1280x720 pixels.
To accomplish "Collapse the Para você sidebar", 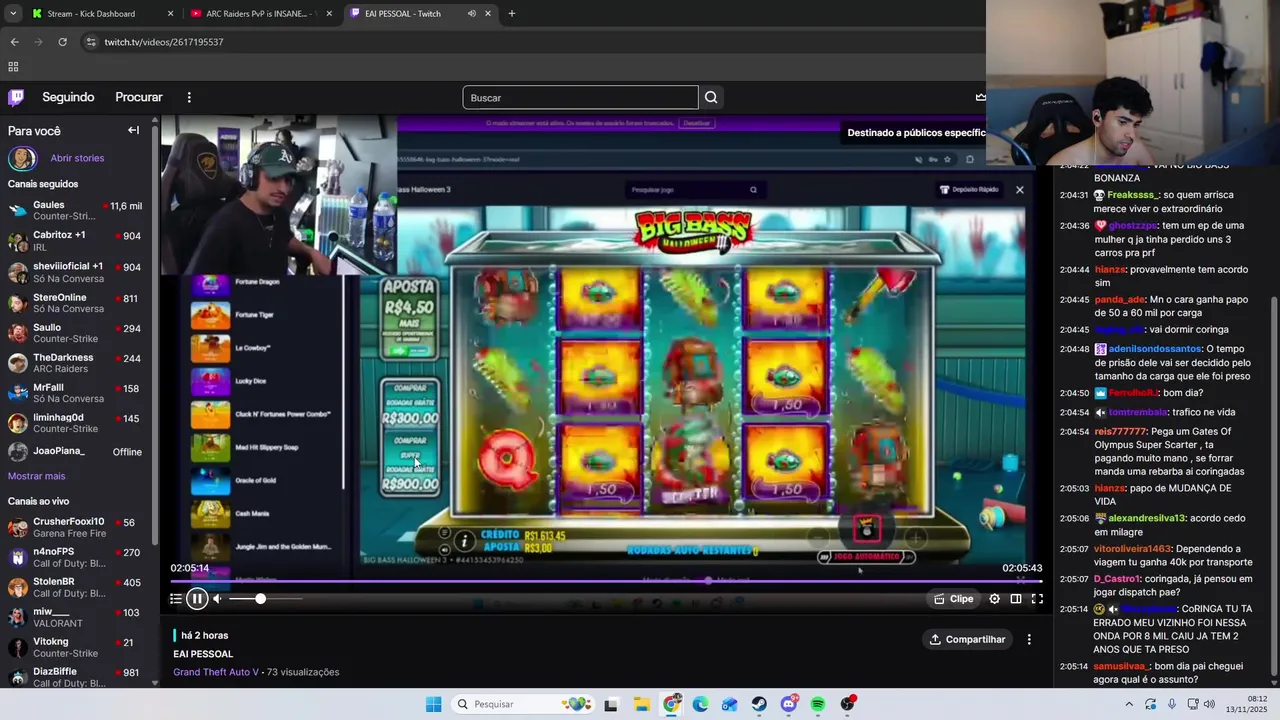I will click(133, 130).
